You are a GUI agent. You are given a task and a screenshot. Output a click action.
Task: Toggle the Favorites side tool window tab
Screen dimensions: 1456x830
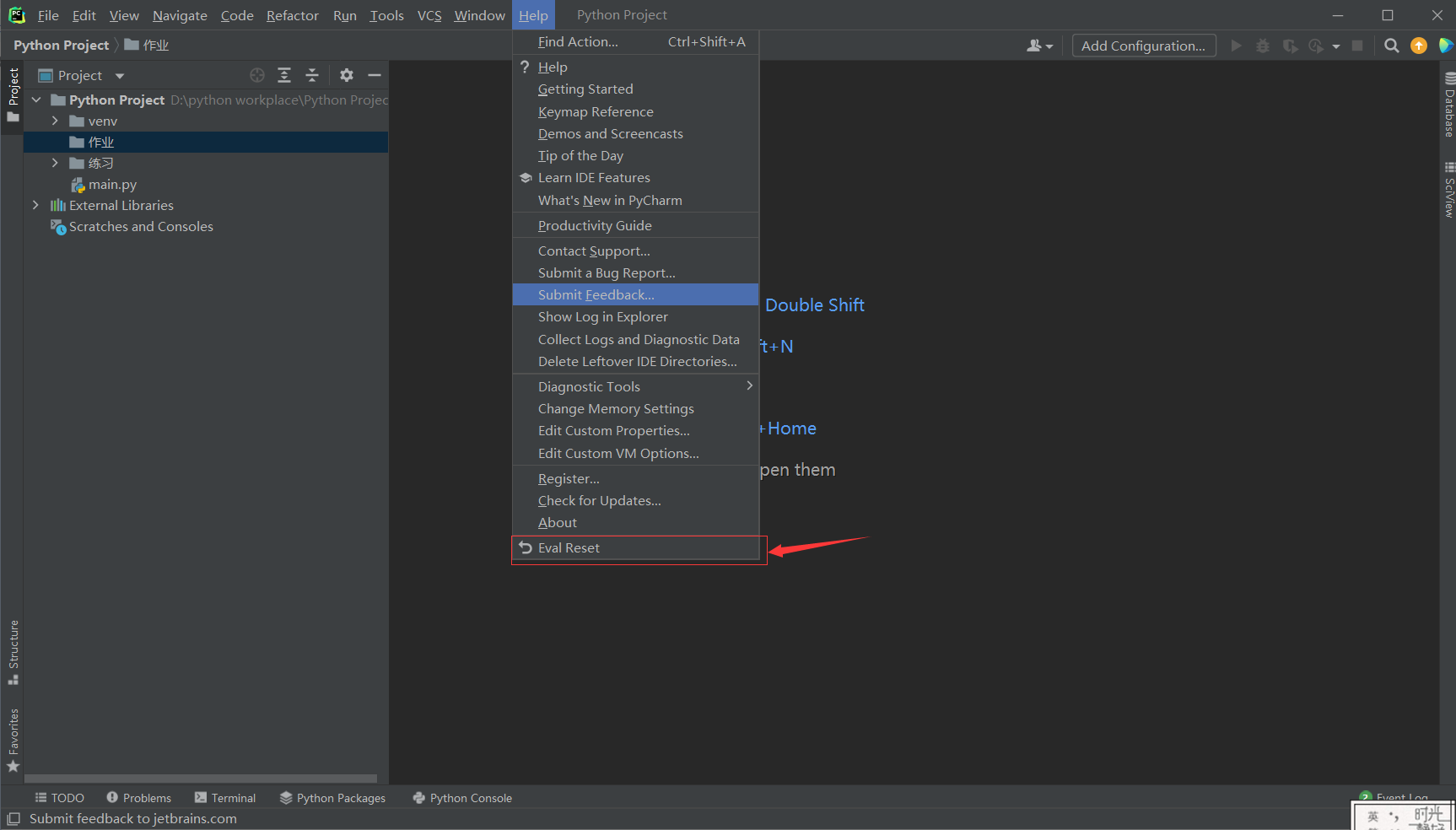[x=13, y=740]
